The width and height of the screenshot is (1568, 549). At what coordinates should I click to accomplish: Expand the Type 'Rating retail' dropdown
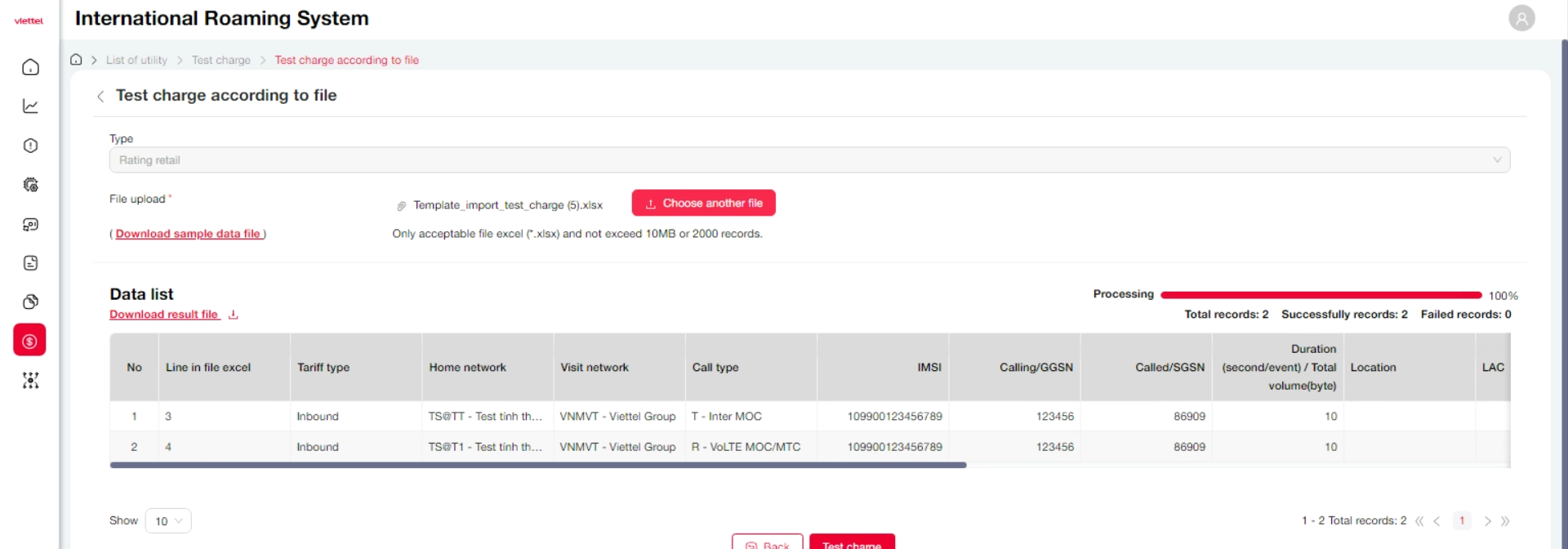(x=808, y=160)
